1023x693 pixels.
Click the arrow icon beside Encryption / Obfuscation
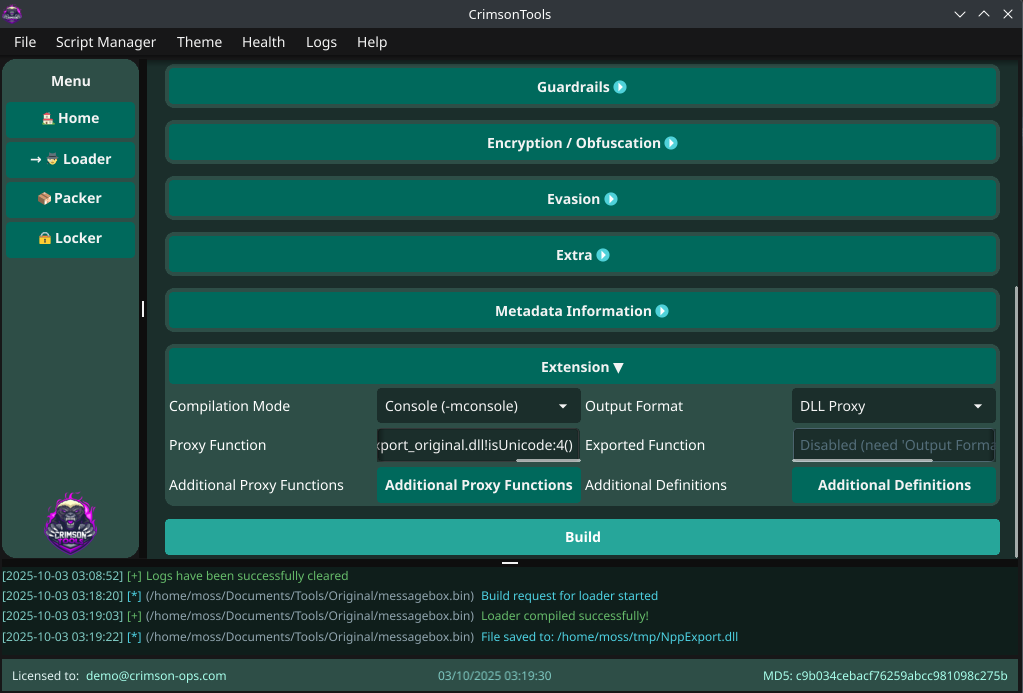click(672, 142)
